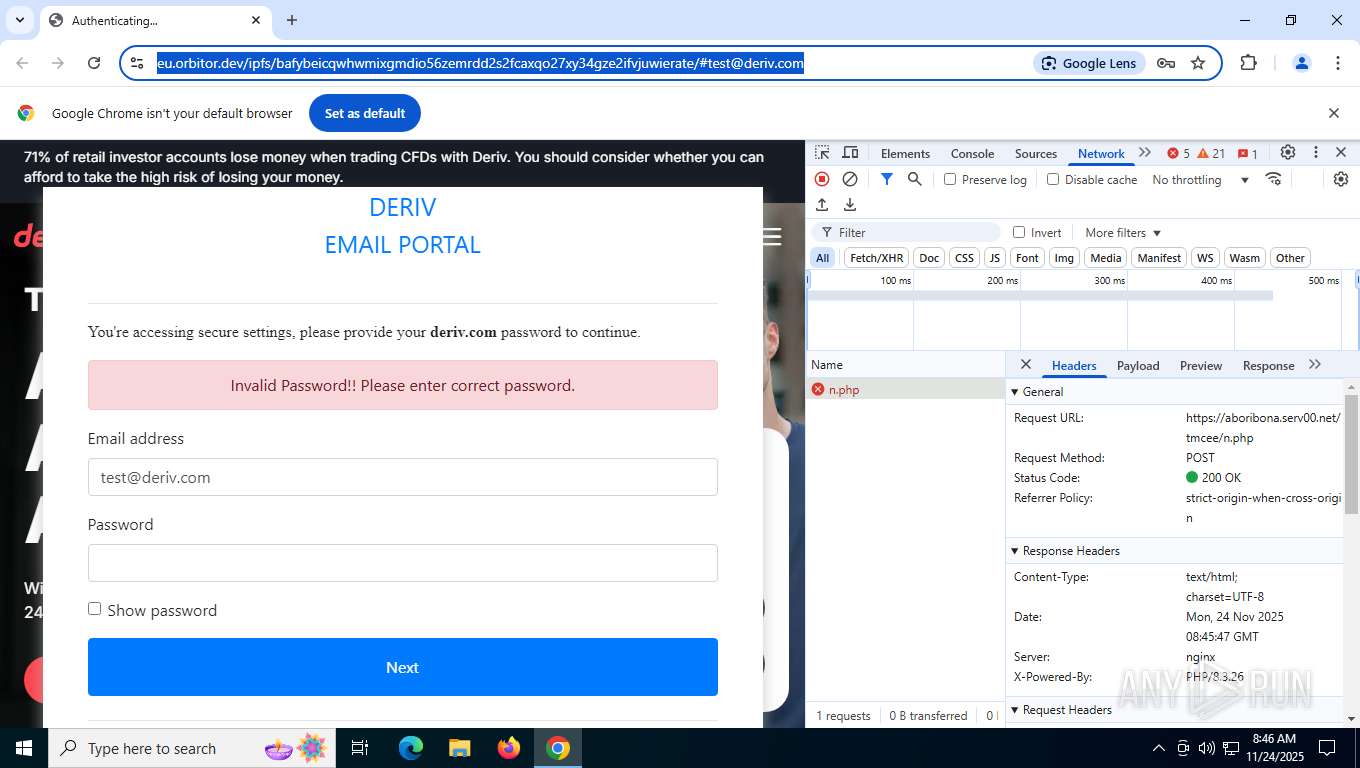
Task: Reload the page with the refresh icon
Action: click(94, 63)
